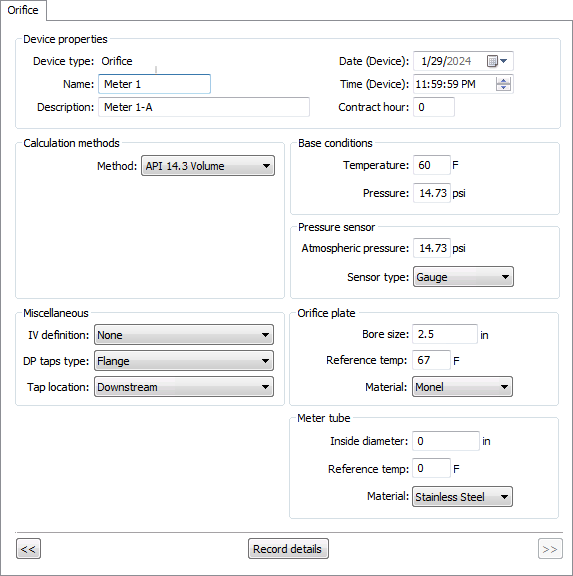Click the previous record << button

pos(28,549)
